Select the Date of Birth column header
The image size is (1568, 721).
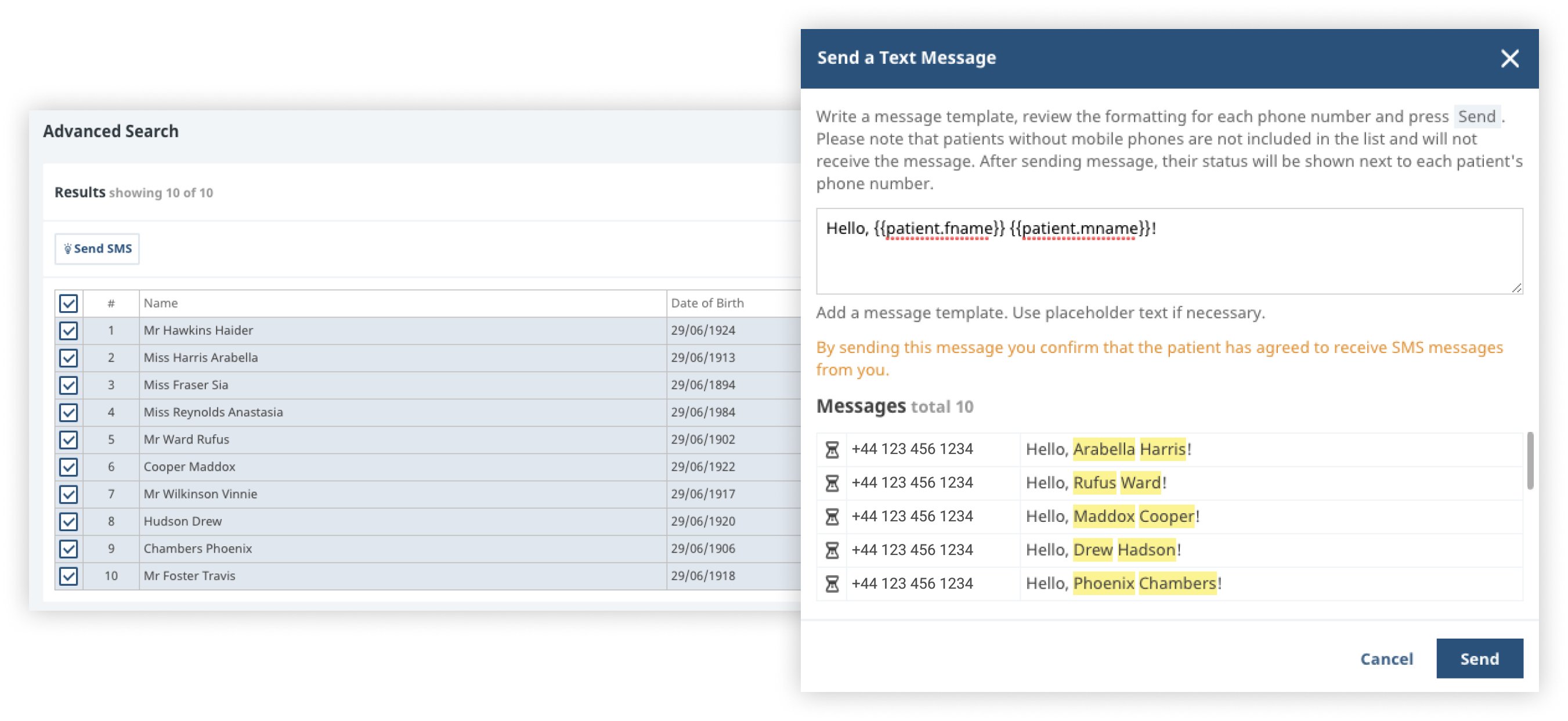click(708, 302)
